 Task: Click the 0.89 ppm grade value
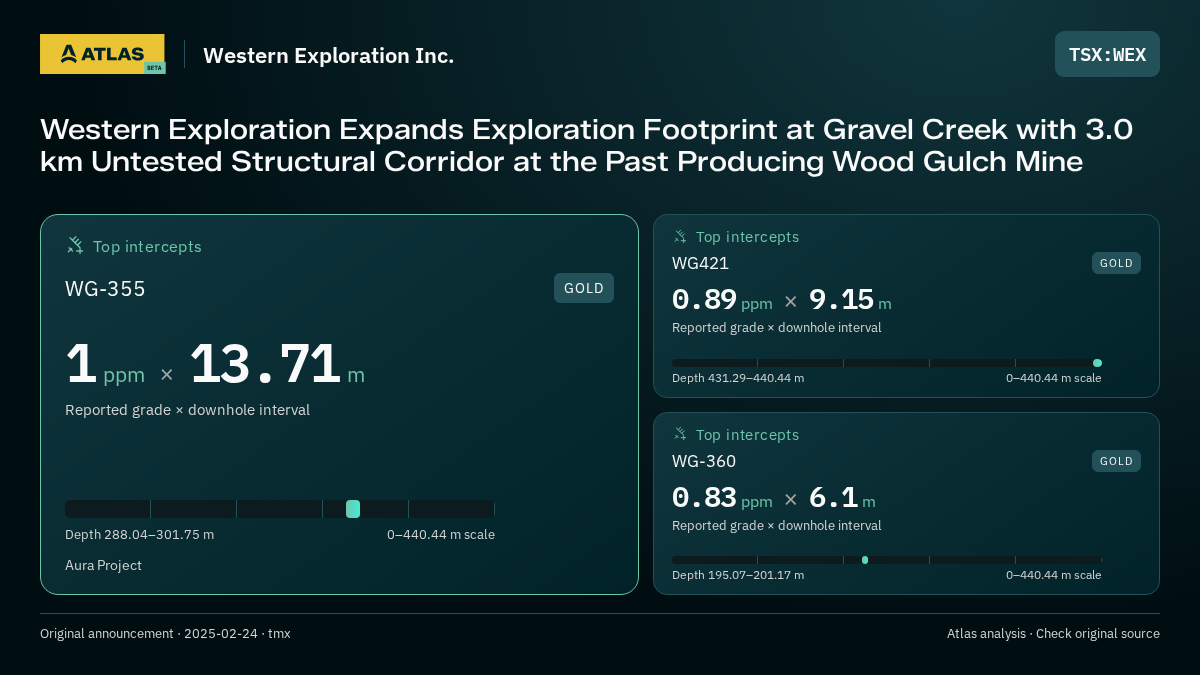click(x=722, y=300)
